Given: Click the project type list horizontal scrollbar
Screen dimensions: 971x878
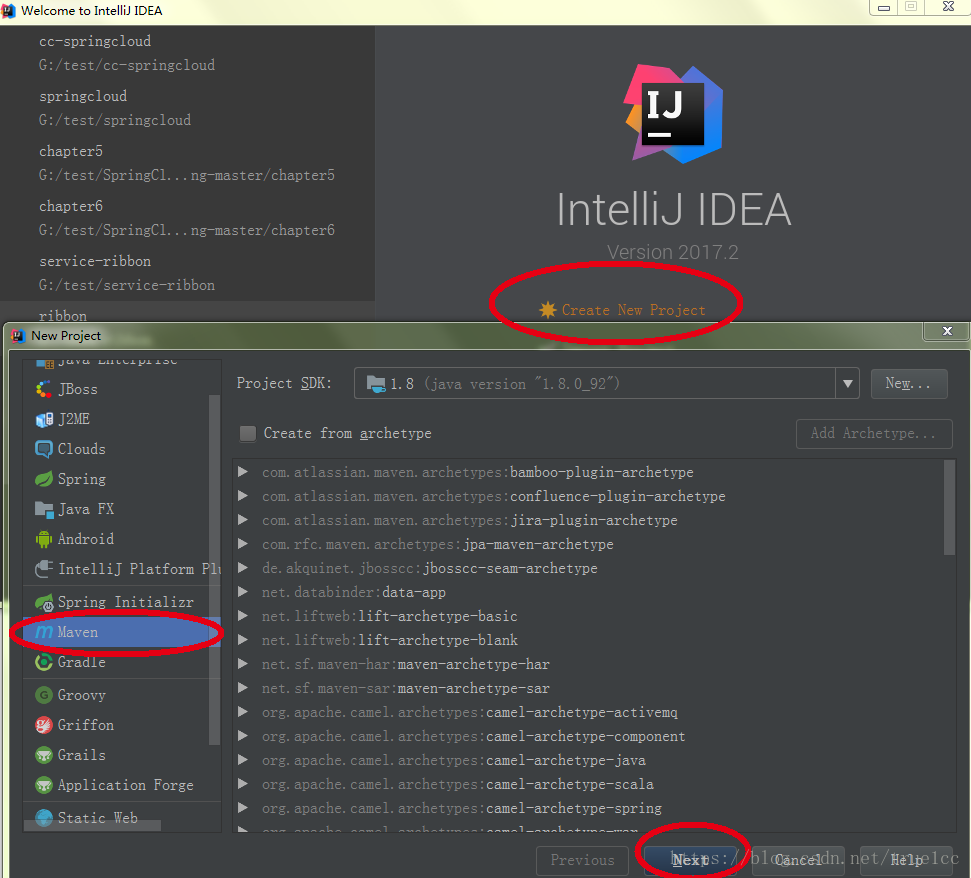Looking at the screenshot, I should 92,825.
